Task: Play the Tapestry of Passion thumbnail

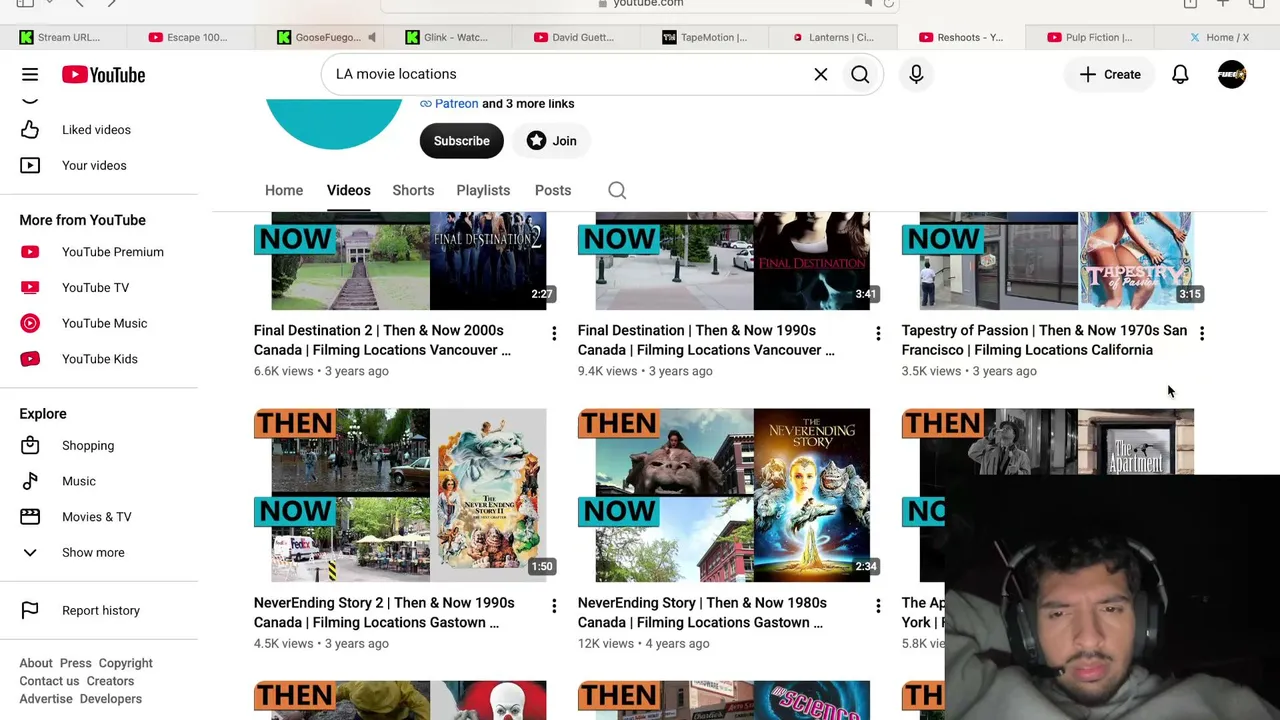Action: coord(1048,261)
